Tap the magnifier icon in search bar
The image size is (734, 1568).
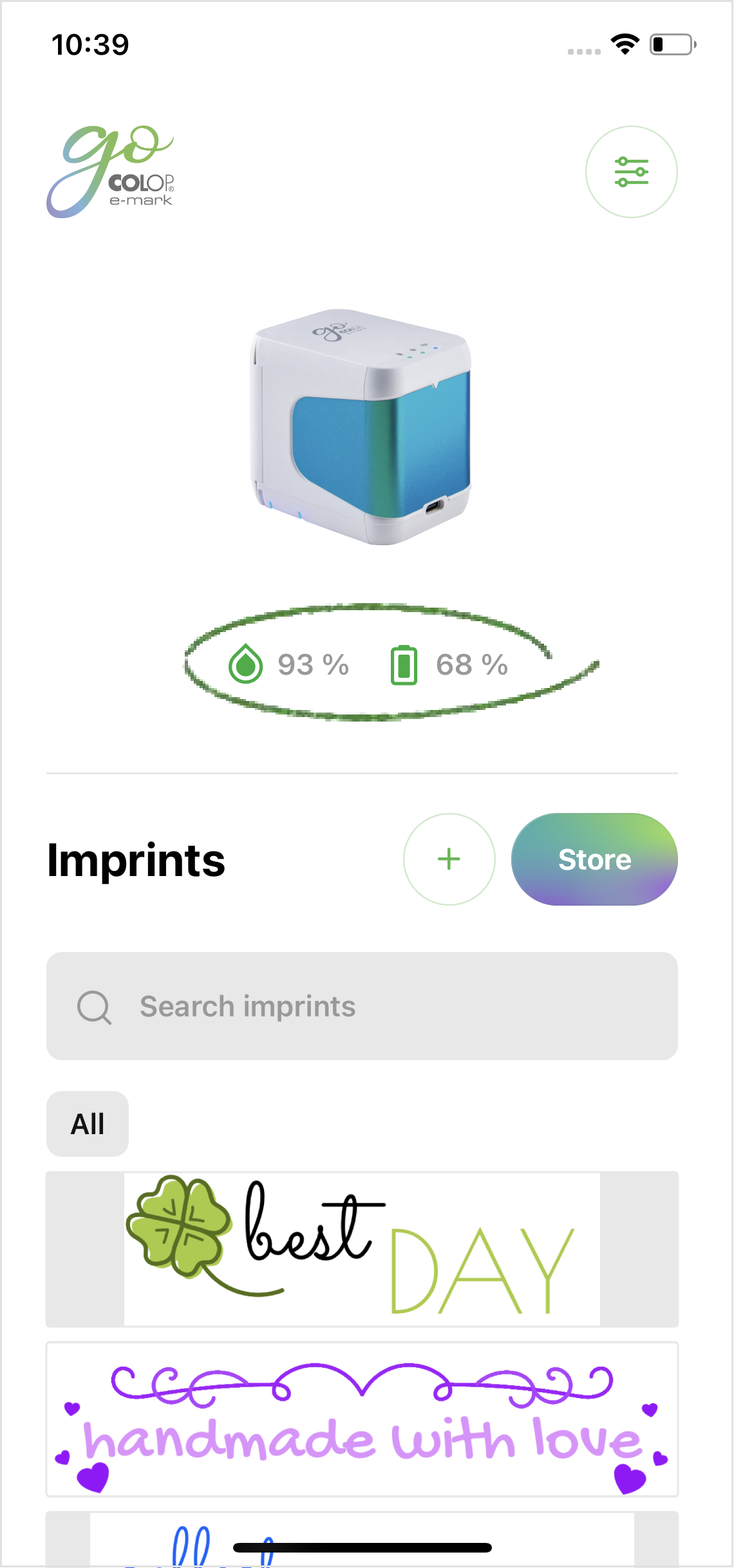pyautogui.click(x=94, y=1007)
